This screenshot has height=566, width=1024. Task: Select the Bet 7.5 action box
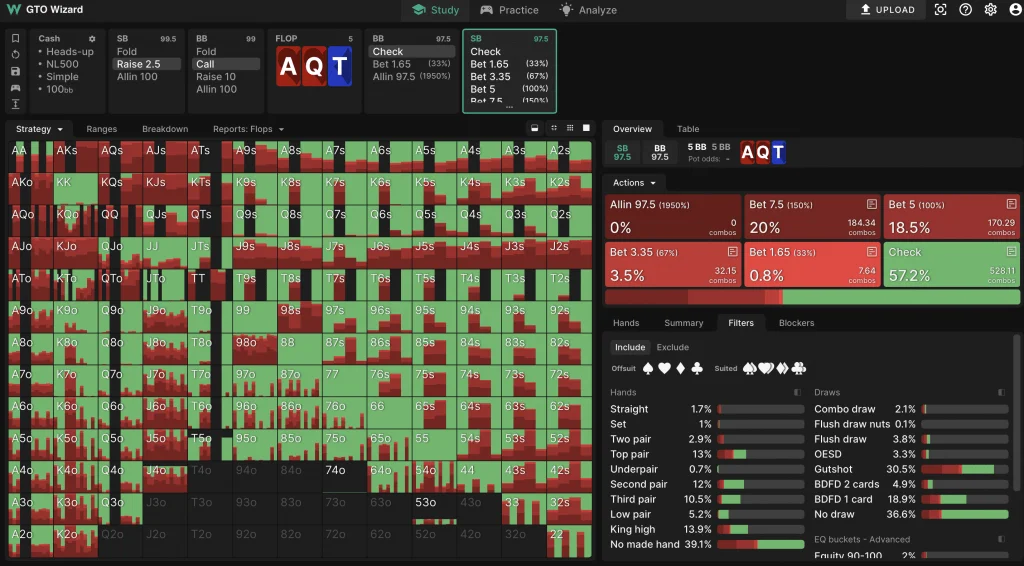coord(812,216)
